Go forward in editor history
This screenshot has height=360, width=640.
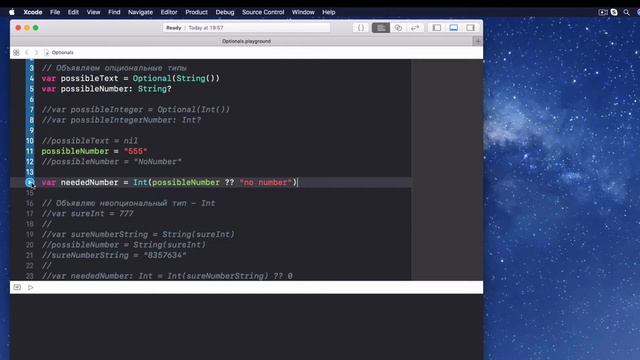pos(36,53)
